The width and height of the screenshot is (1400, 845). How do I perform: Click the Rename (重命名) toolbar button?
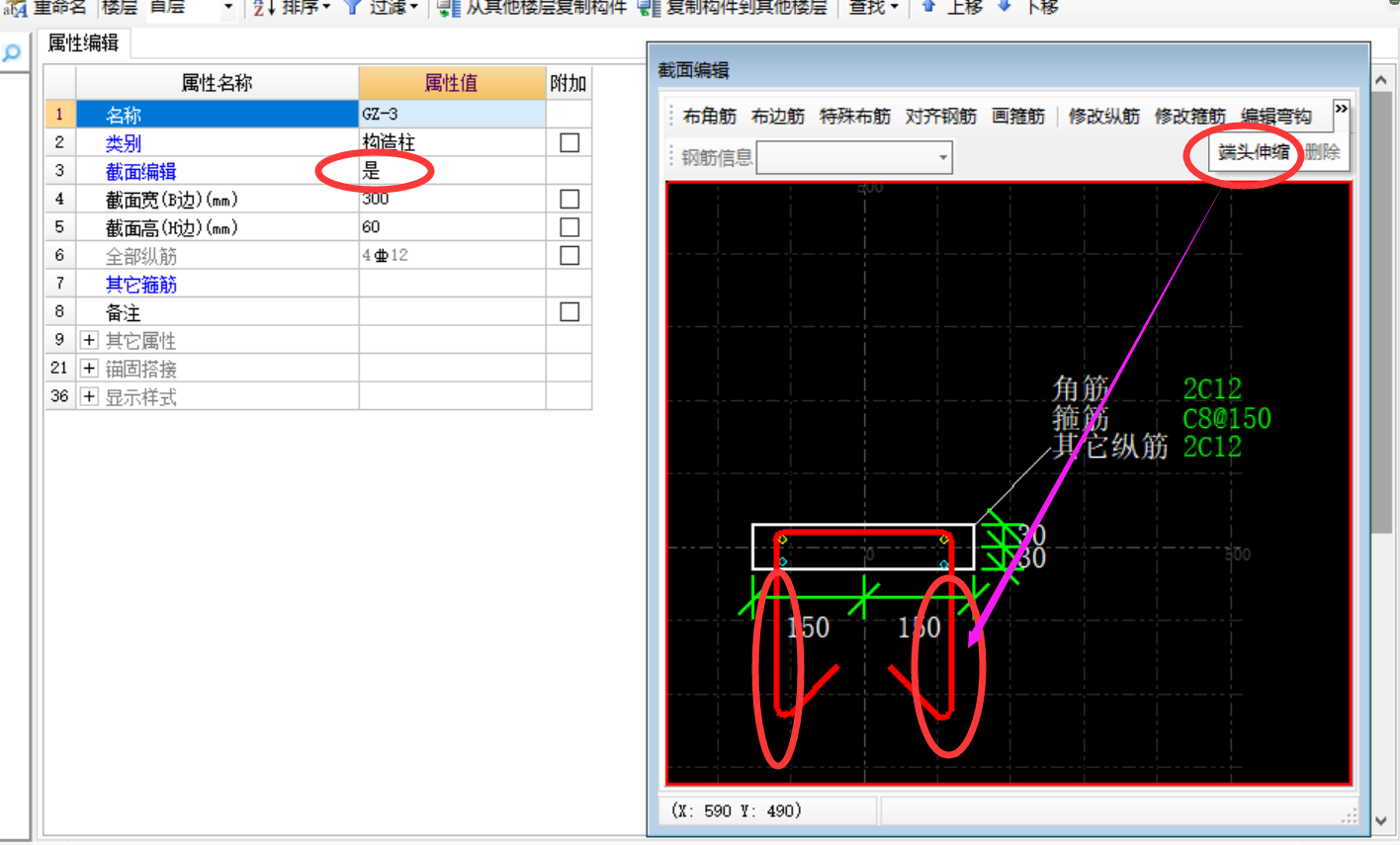(x=45, y=8)
